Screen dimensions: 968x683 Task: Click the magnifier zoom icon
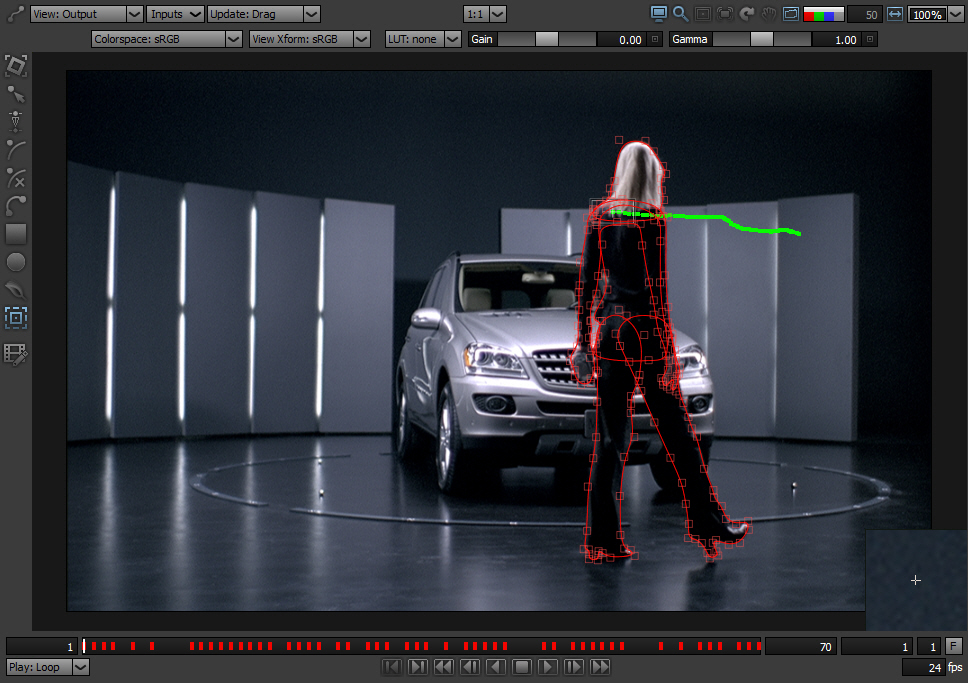point(681,14)
